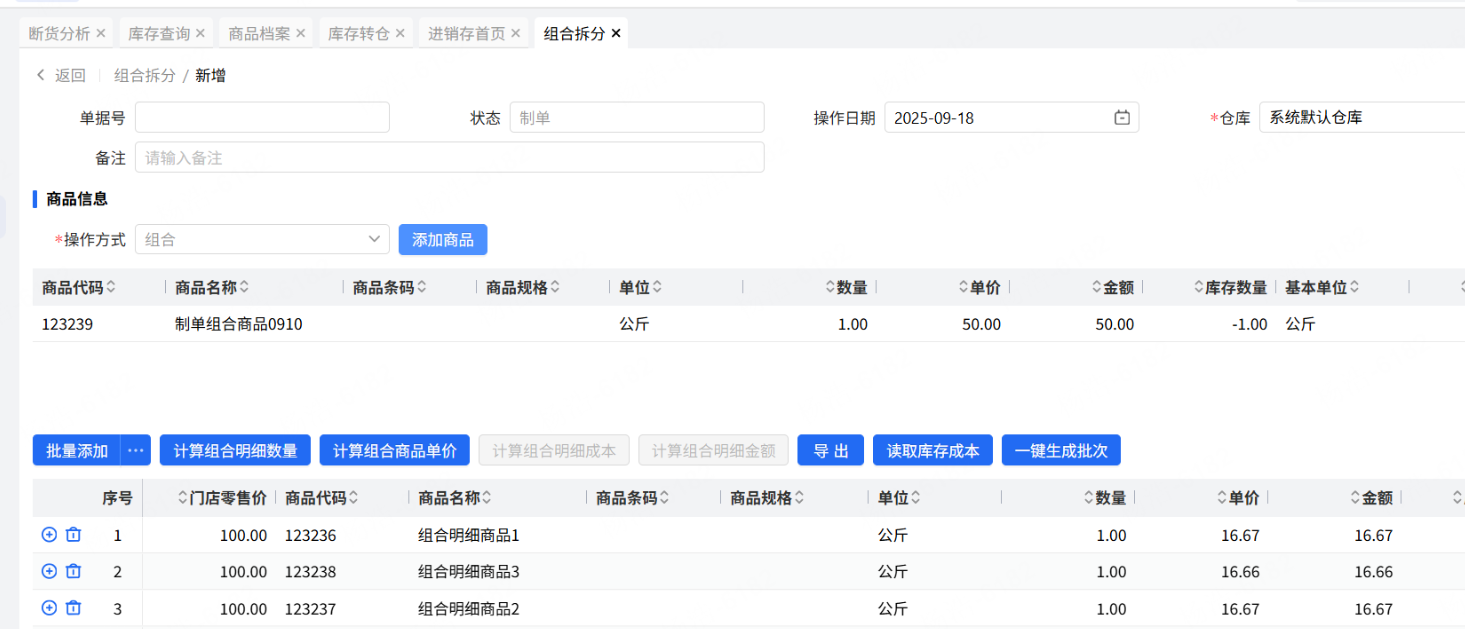Screen dimensions: 1465x629
Task: Click the 批量添加 button
Action: (x=77, y=450)
